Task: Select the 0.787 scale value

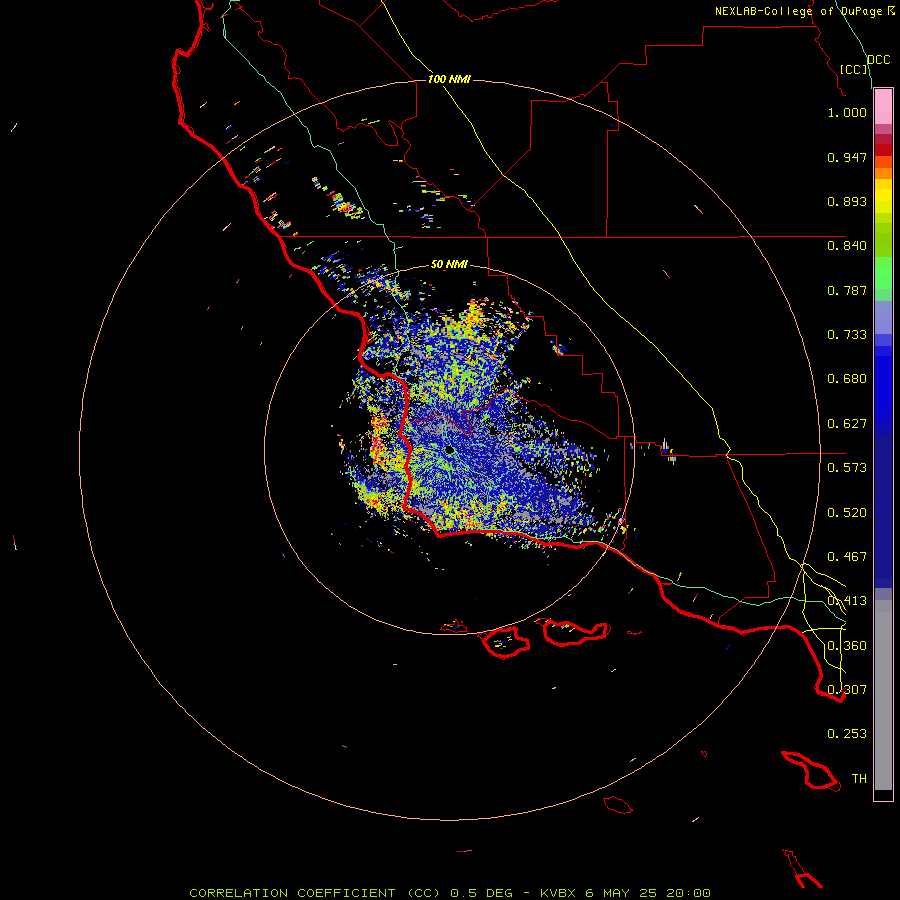Action: click(847, 290)
